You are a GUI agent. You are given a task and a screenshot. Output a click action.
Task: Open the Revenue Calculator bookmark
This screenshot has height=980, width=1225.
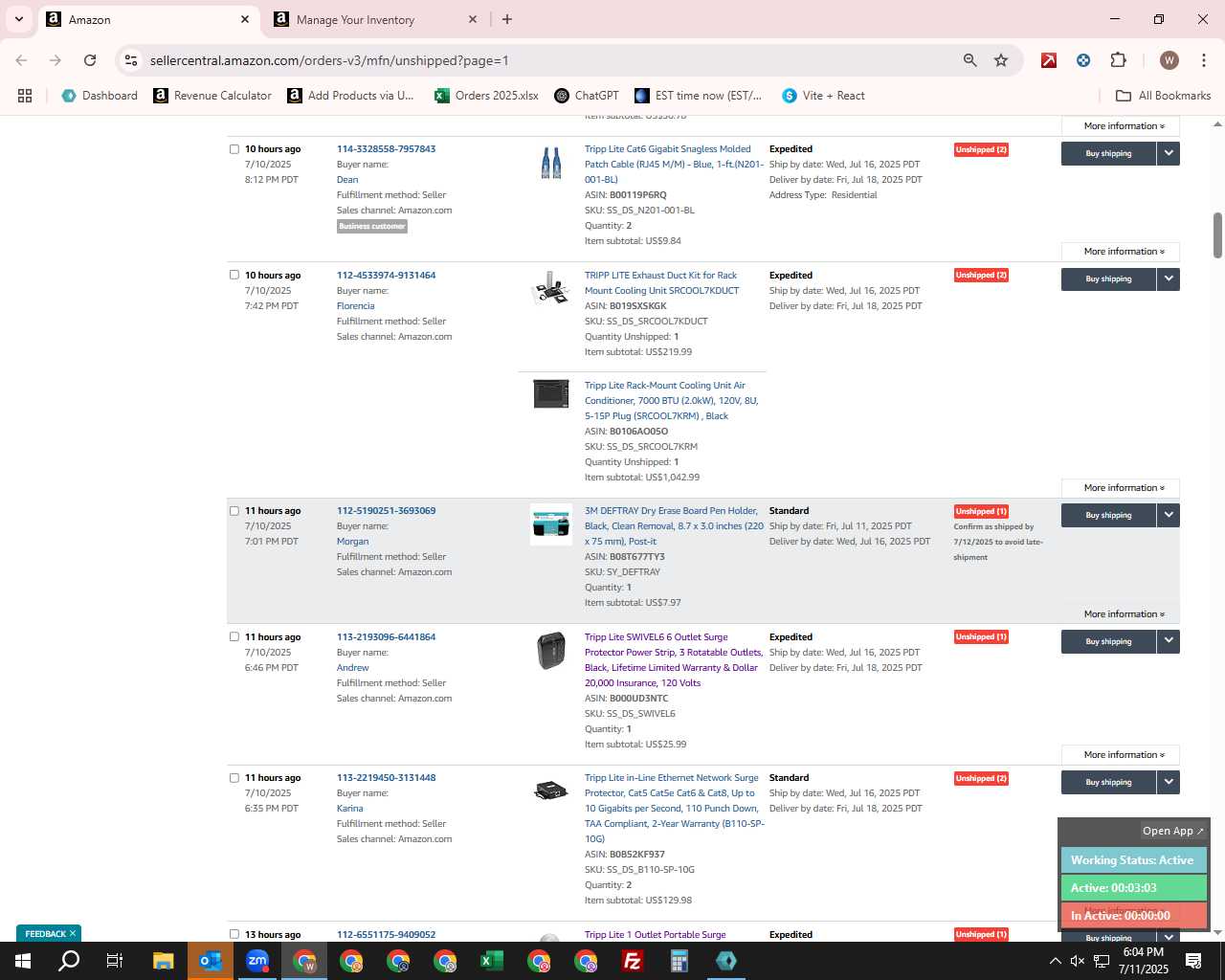(x=212, y=96)
